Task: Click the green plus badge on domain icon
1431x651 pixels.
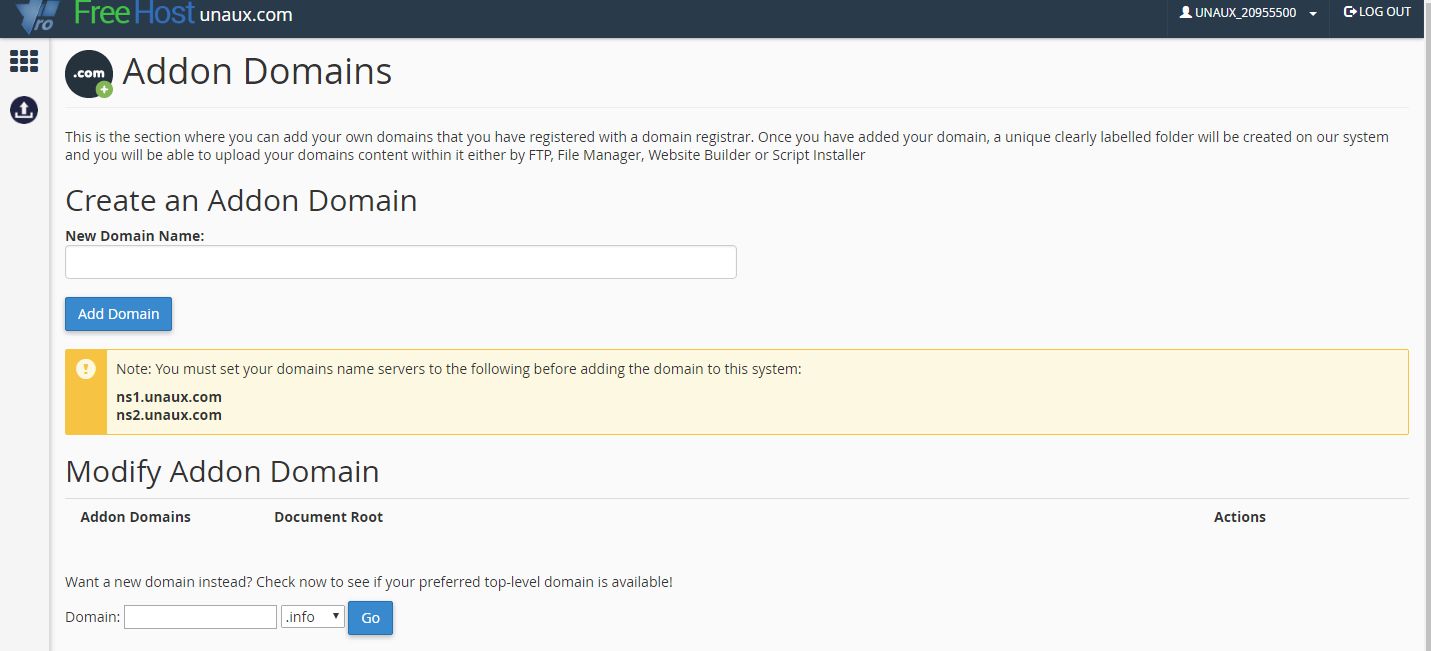Action: (x=106, y=91)
